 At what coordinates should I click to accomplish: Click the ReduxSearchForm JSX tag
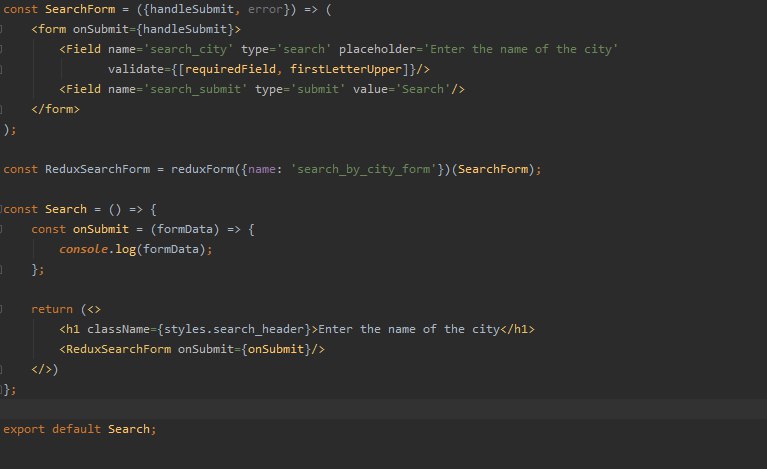point(119,349)
